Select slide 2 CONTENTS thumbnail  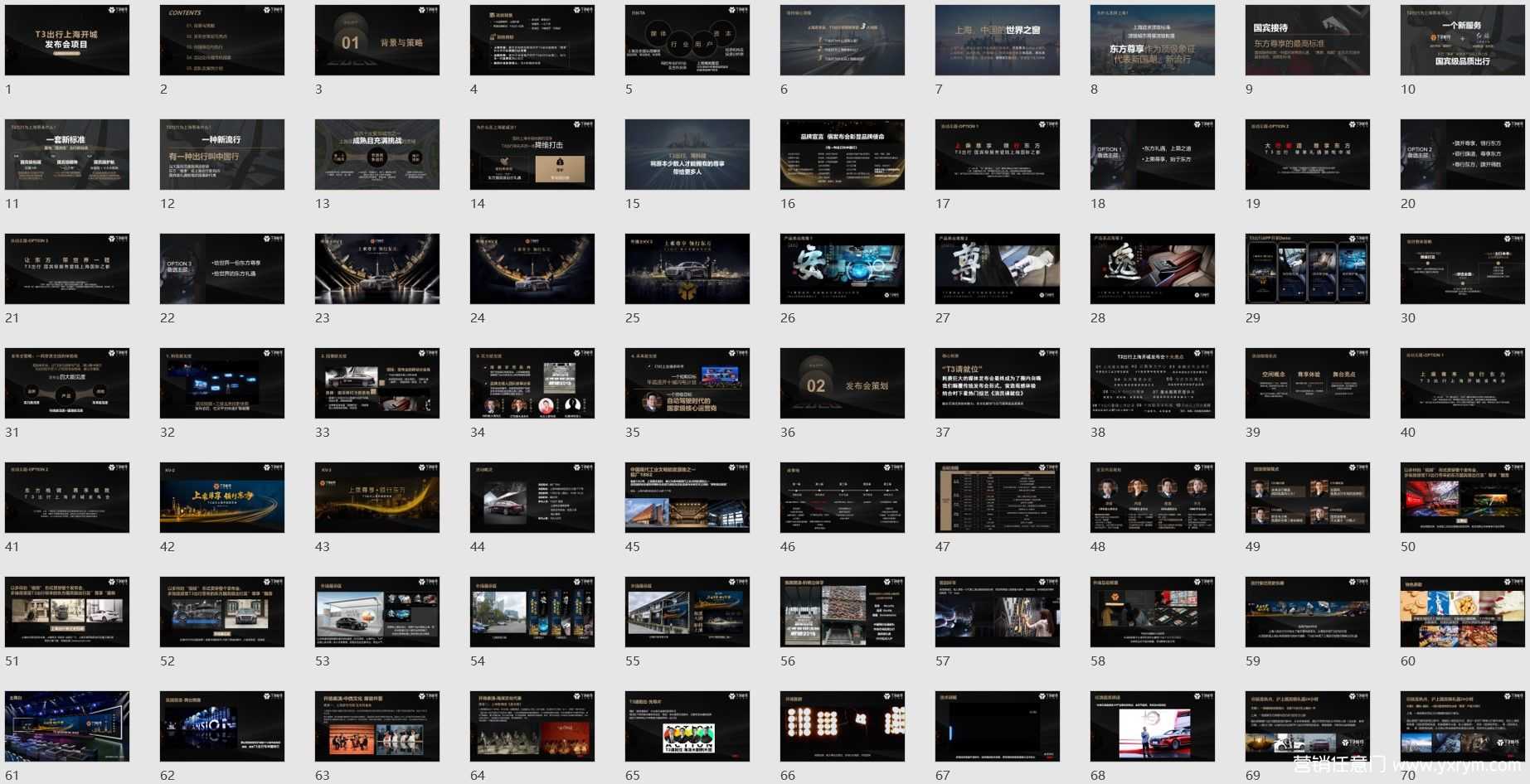(x=222, y=40)
